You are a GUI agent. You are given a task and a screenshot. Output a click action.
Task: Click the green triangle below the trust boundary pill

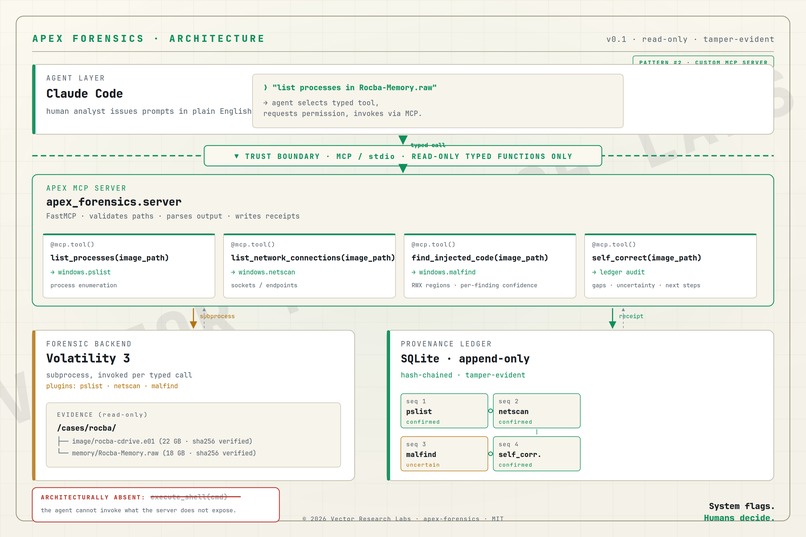(x=403, y=169)
